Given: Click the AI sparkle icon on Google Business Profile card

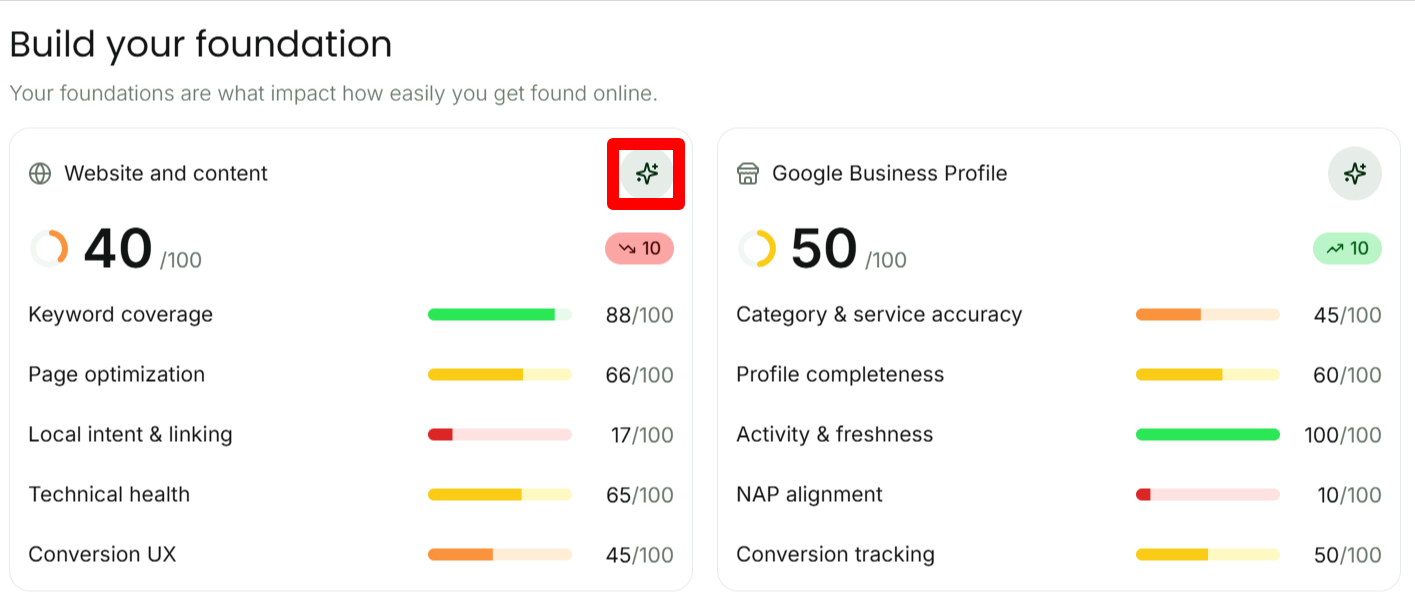Looking at the screenshot, I should 1354,174.
